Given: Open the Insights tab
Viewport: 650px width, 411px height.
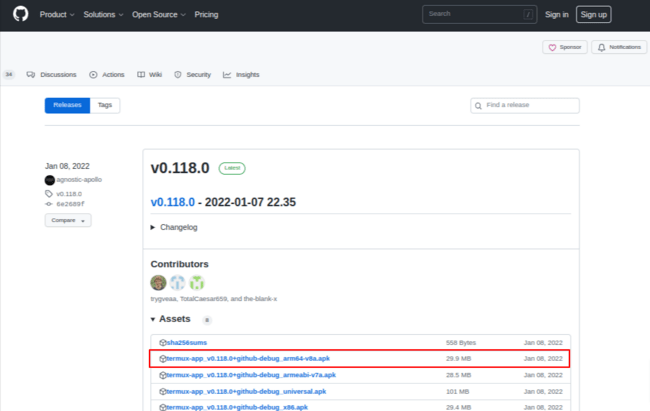Looking at the screenshot, I should (x=241, y=75).
